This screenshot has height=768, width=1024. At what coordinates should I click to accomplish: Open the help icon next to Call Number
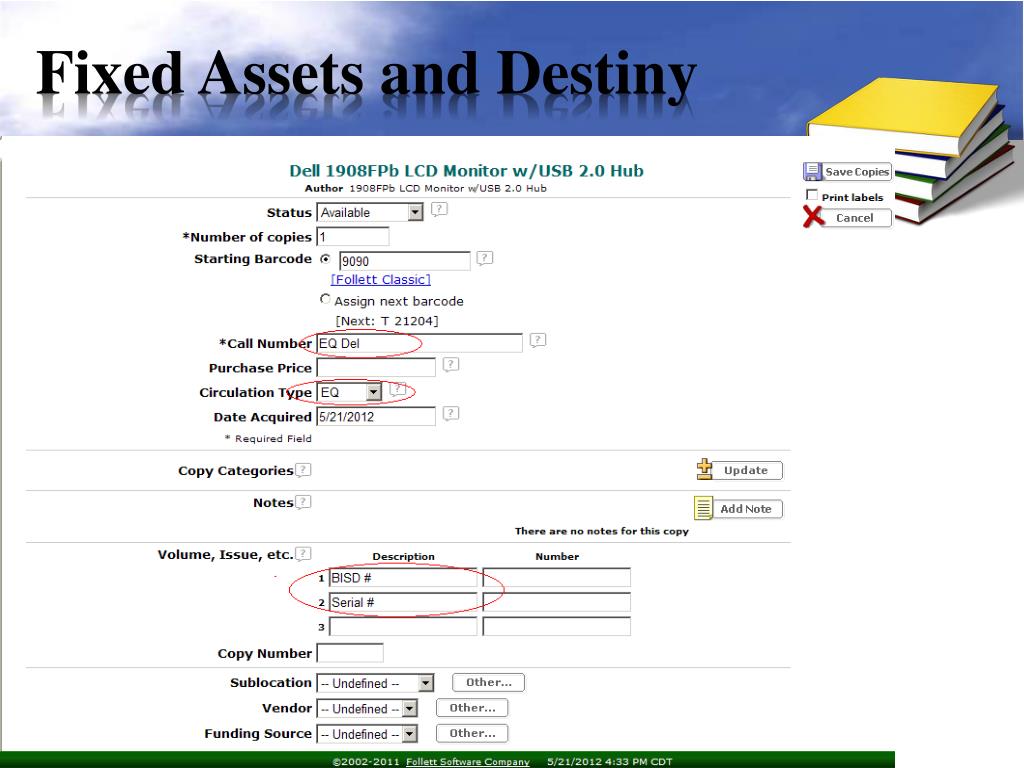click(x=537, y=340)
